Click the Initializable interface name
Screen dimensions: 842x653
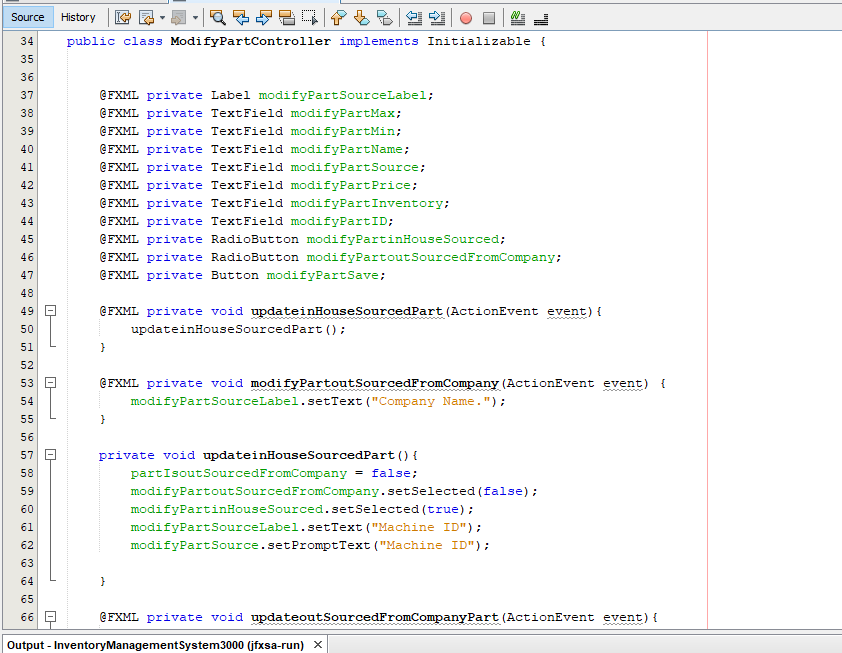pos(478,41)
